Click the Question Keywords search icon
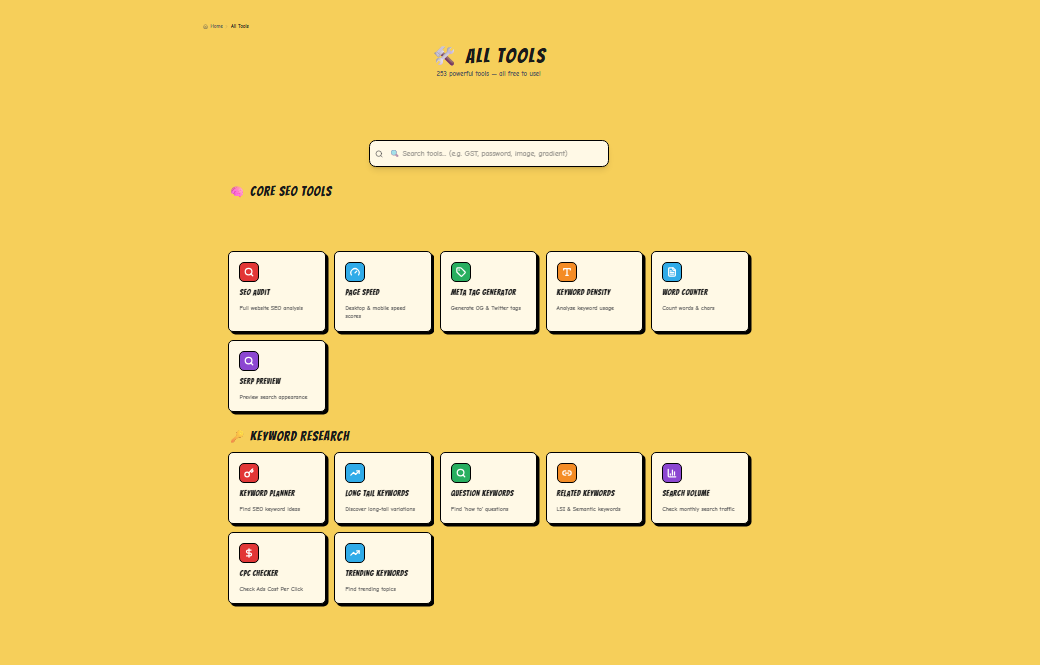The height and width of the screenshot is (665, 1040). (460, 472)
